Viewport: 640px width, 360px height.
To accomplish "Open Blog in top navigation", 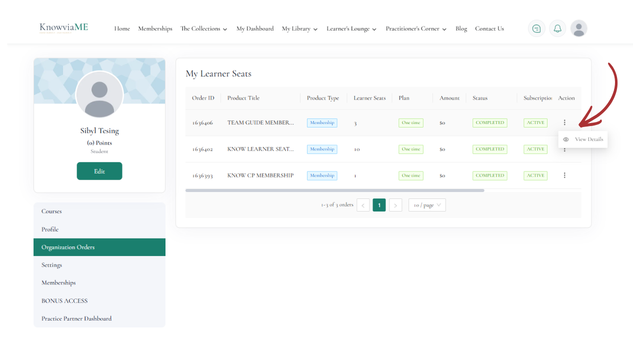I will (461, 29).
